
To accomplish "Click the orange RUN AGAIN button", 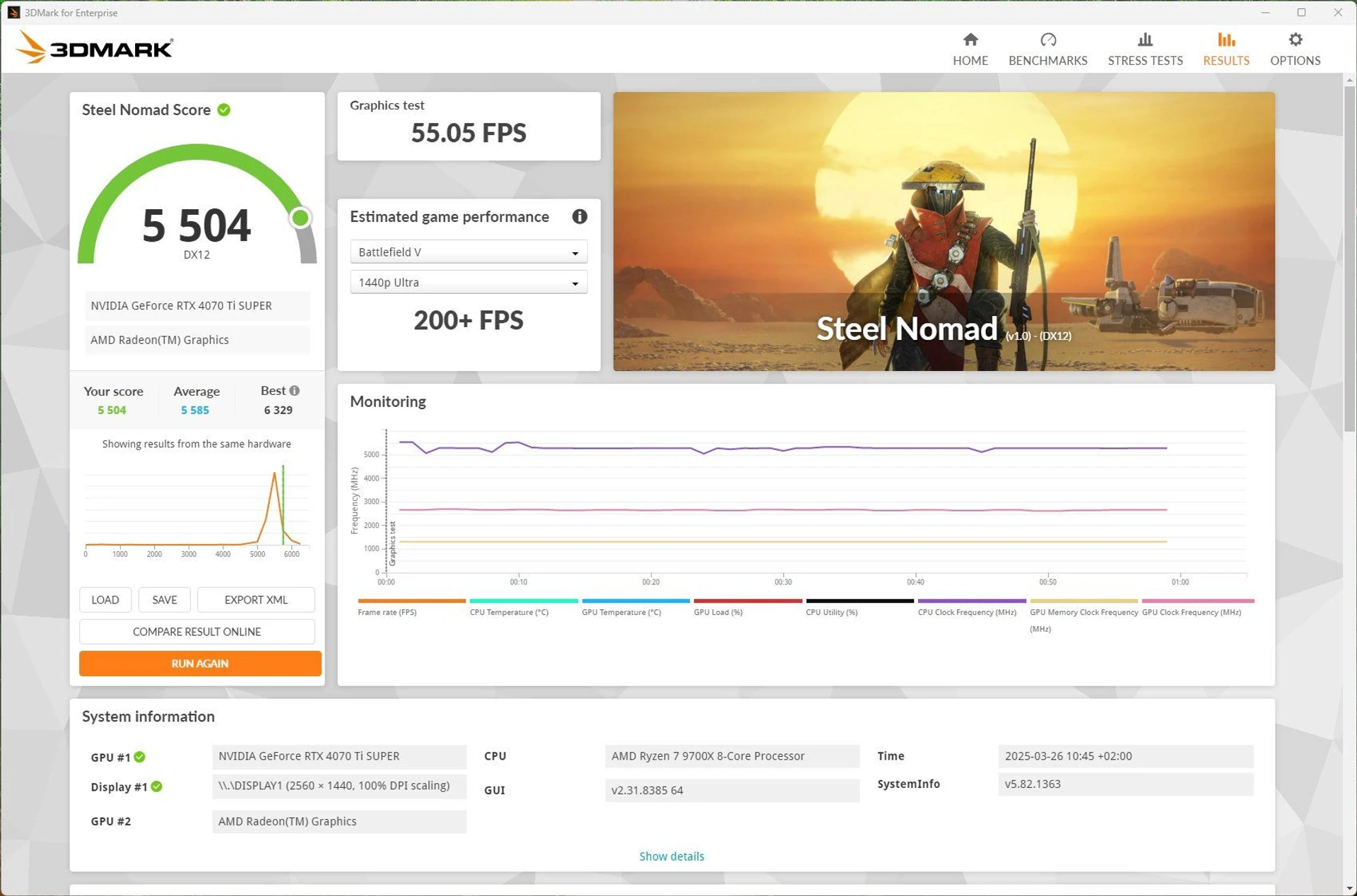I will [x=200, y=663].
